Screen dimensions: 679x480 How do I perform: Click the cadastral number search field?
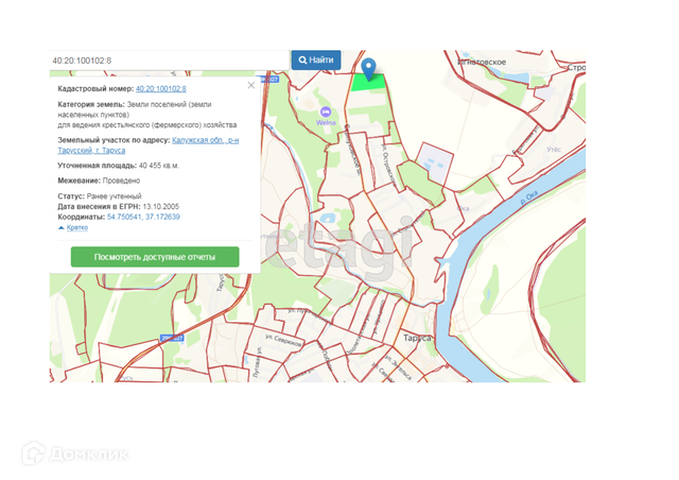[168, 60]
